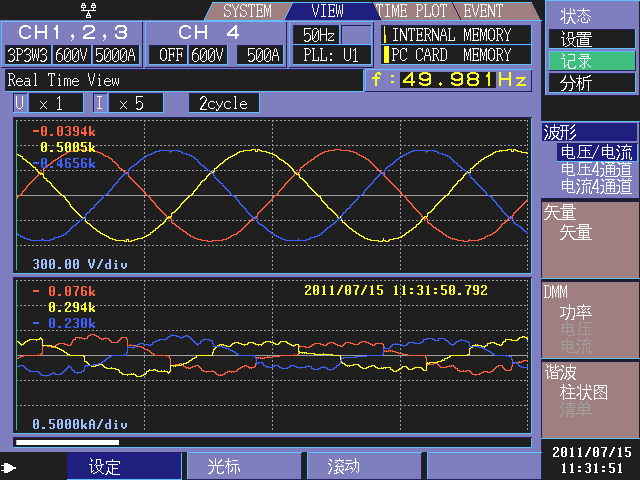This screenshot has width=640, height=480.
Task: Switch to the VIEW tab
Action: click(x=327, y=11)
